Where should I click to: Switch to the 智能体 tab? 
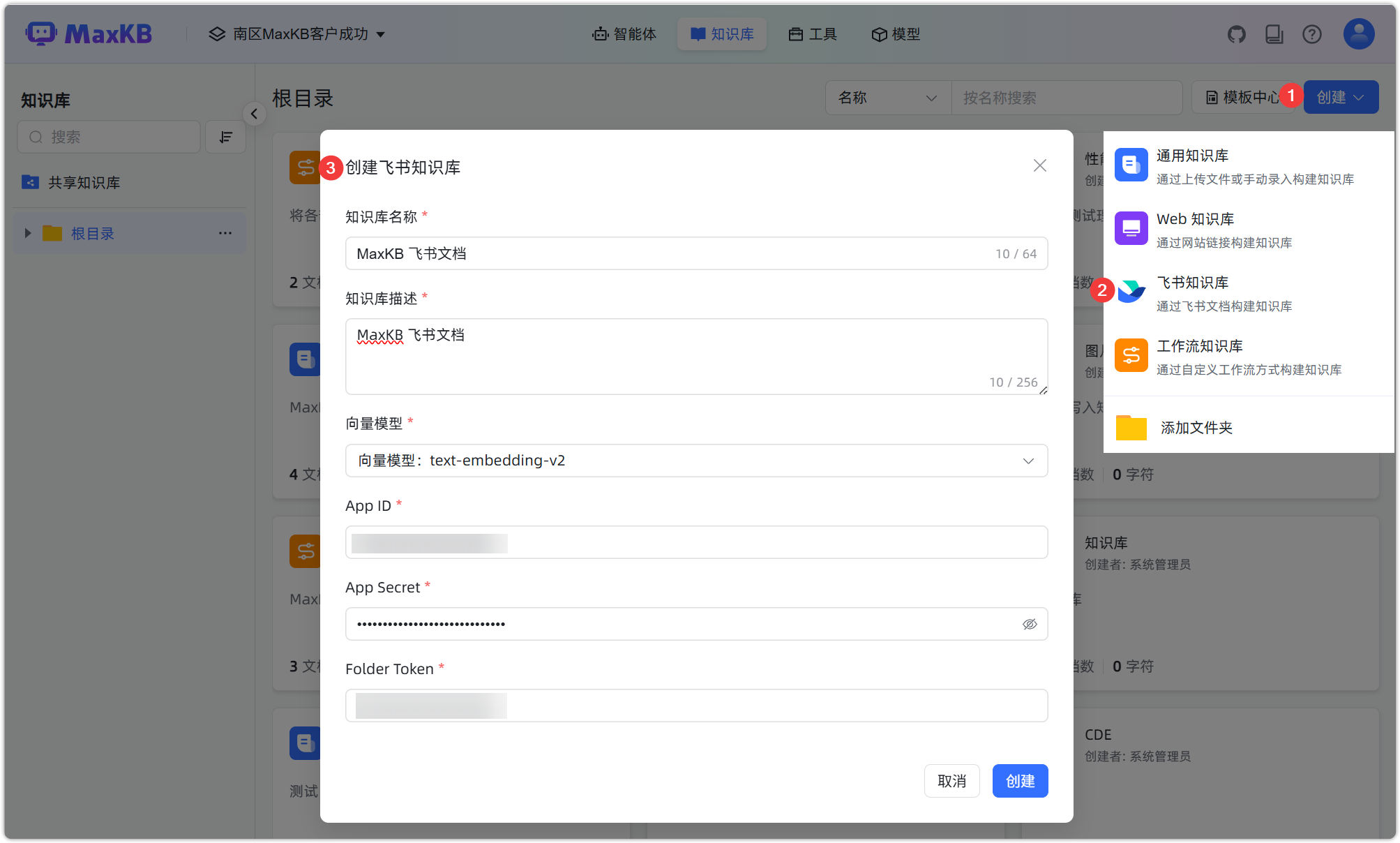624,33
